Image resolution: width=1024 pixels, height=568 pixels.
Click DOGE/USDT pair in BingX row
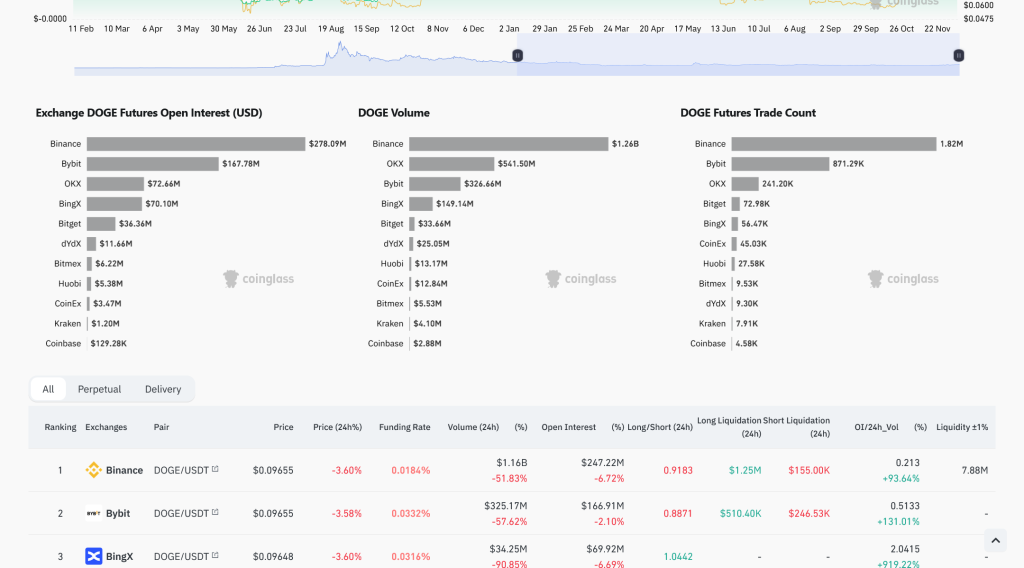(181, 556)
